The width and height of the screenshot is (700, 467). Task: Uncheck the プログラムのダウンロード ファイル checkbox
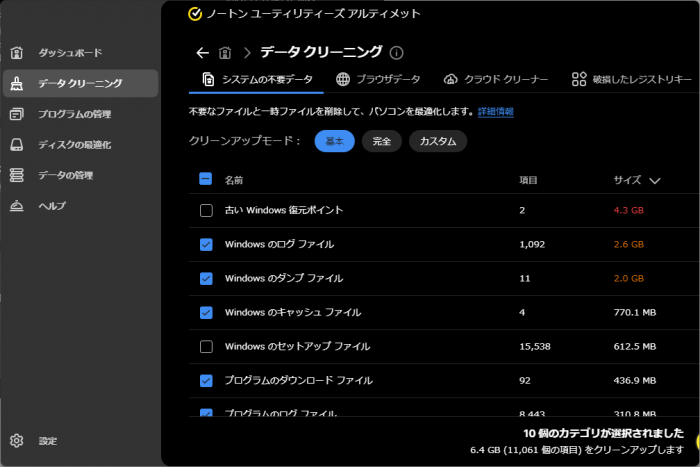pyautogui.click(x=206, y=381)
